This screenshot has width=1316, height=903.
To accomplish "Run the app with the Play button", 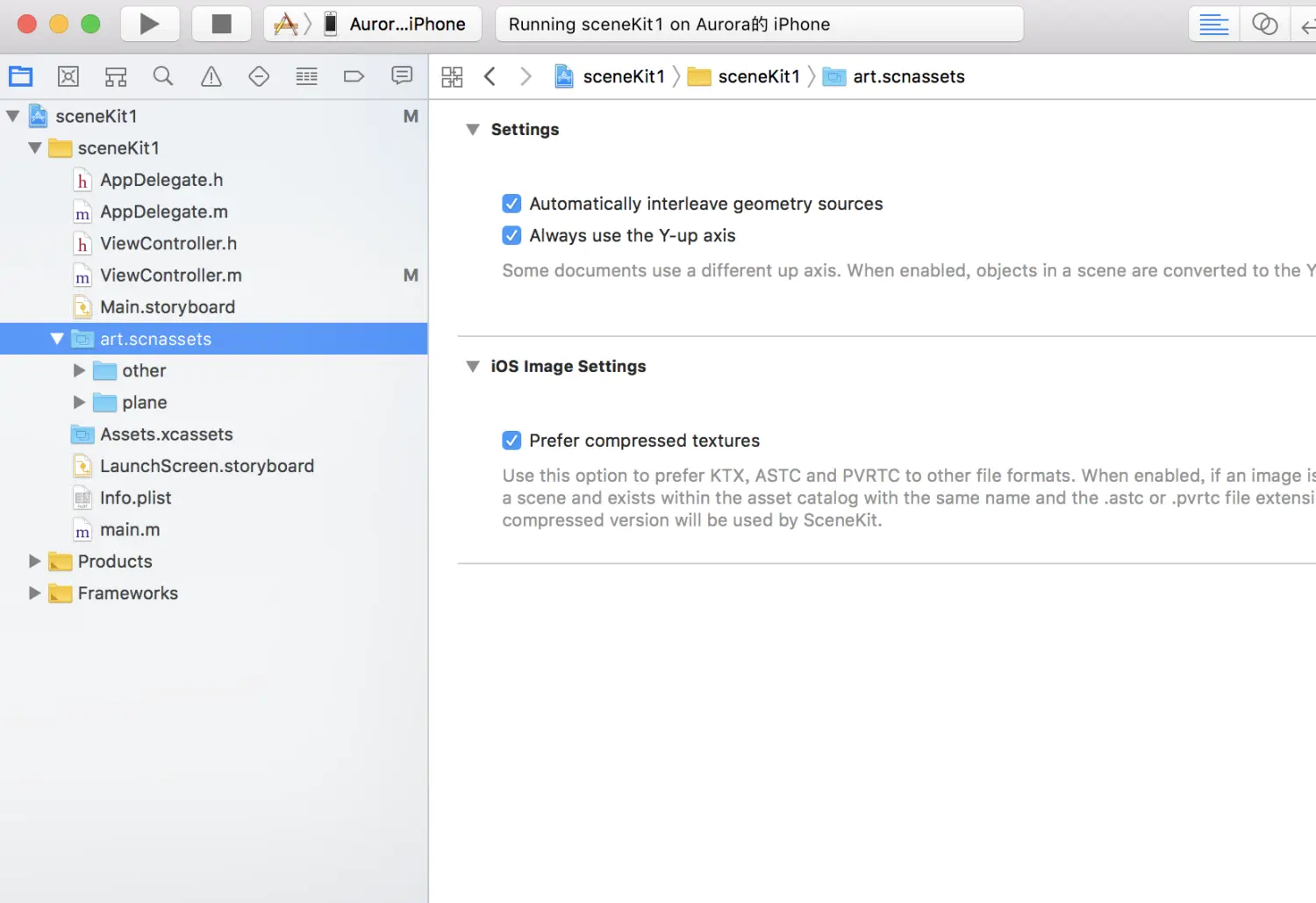I will (x=149, y=24).
